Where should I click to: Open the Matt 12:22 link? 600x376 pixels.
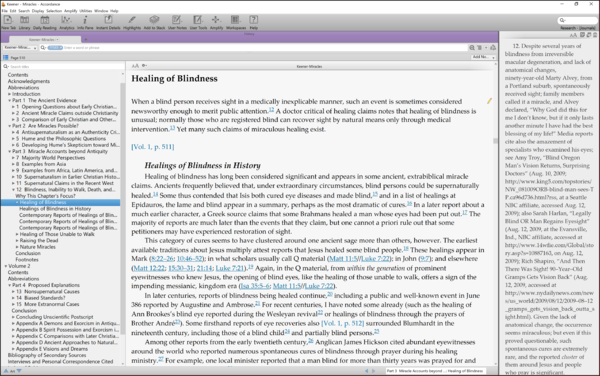point(149,268)
